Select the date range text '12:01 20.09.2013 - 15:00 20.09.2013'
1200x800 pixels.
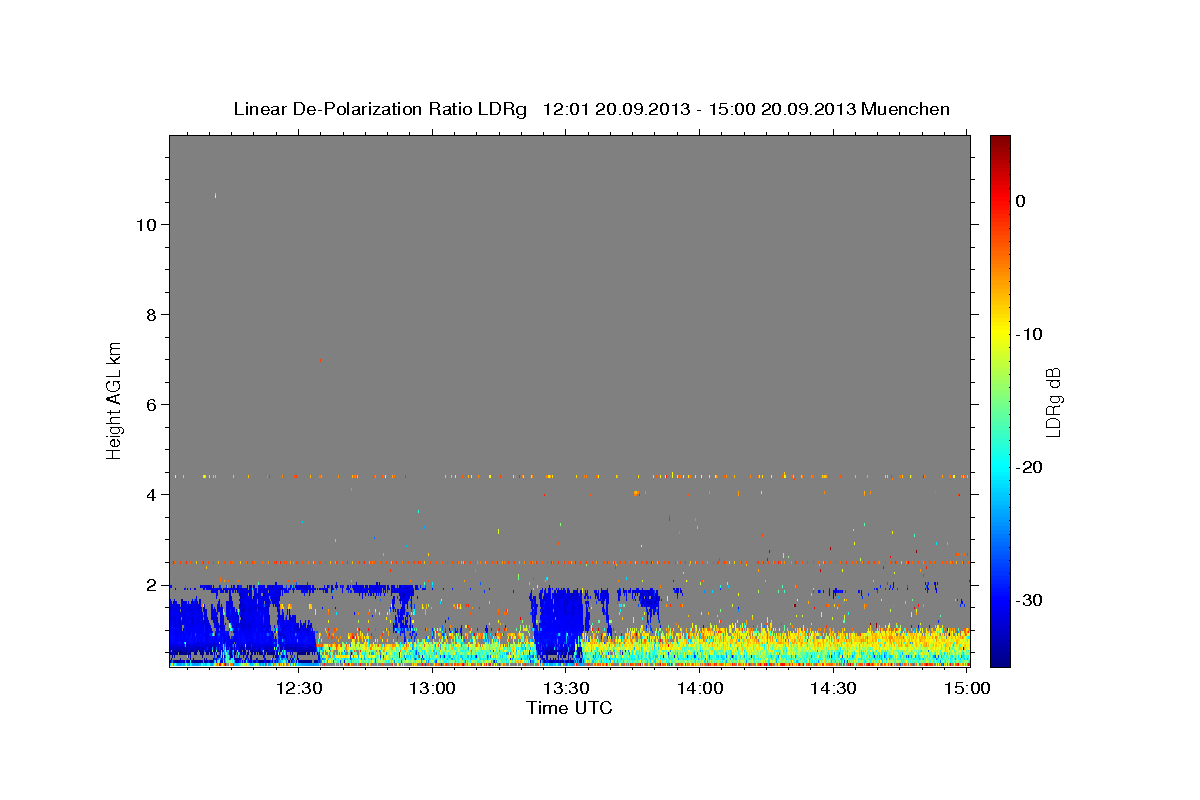tap(699, 109)
